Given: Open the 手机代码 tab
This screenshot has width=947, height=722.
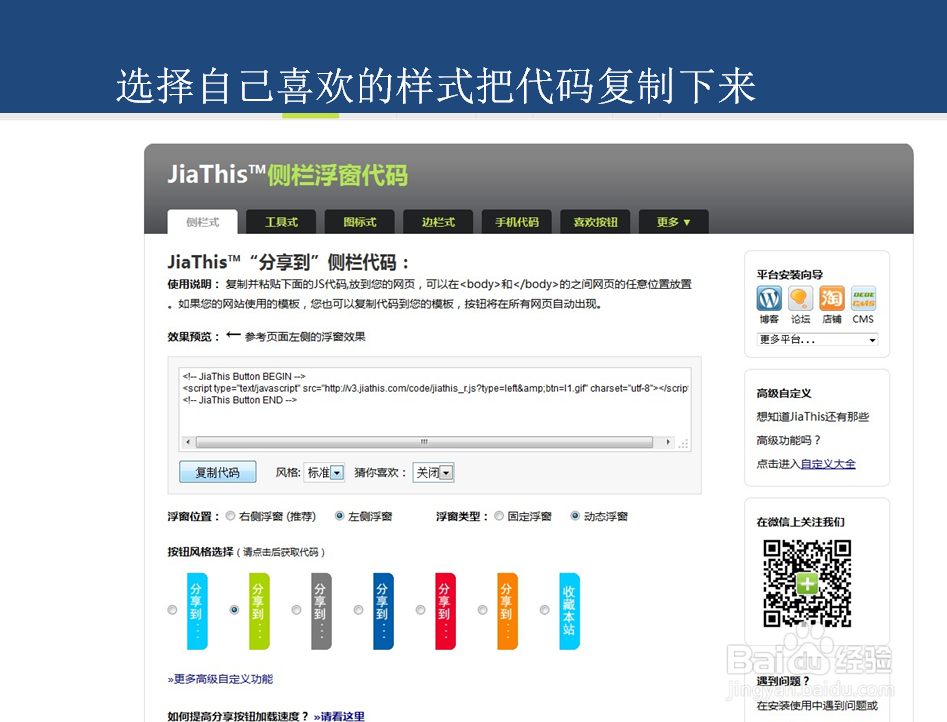Looking at the screenshot, I should (516, 222).
